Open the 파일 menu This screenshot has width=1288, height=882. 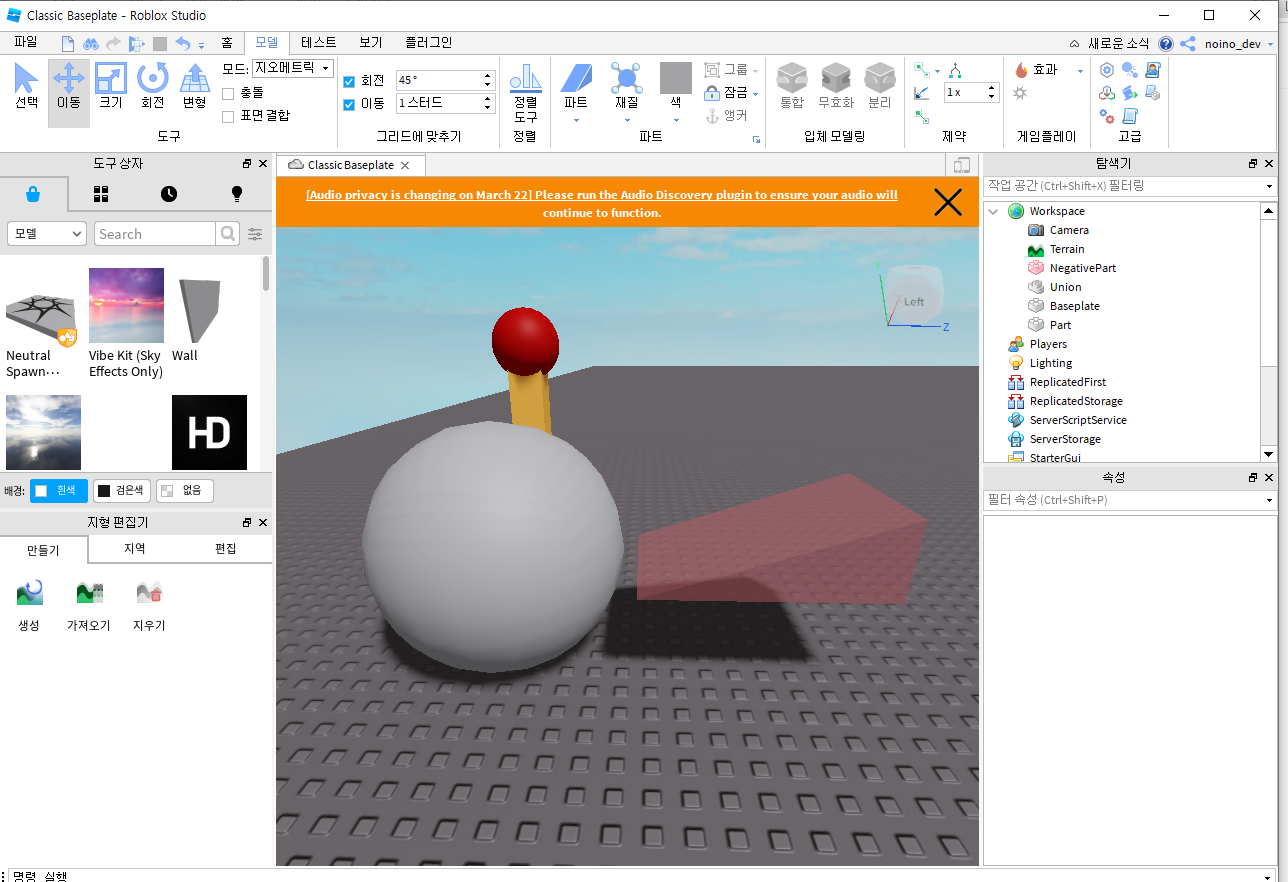[25, 43]
